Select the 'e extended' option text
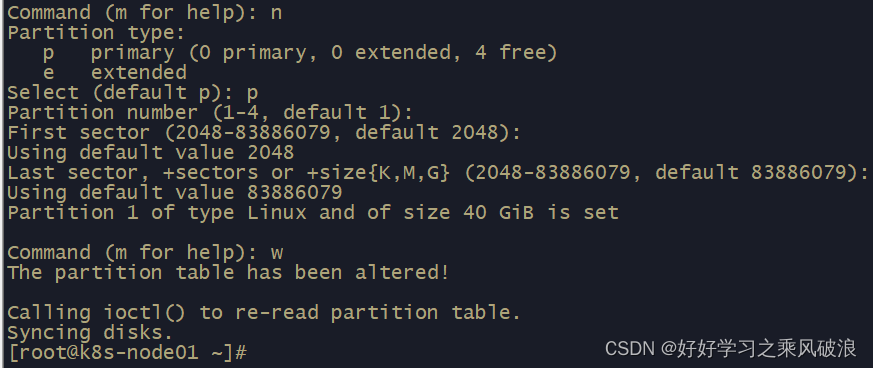 [x=115, y=72]
